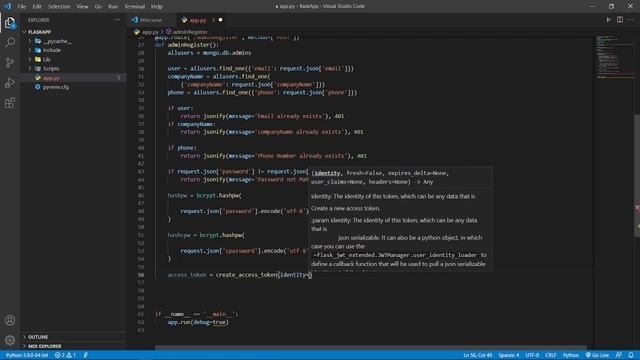The image size is (640, 360).
Task: Click the 'Create a new access token.' tooltip text
Action: tap(345, 208)
